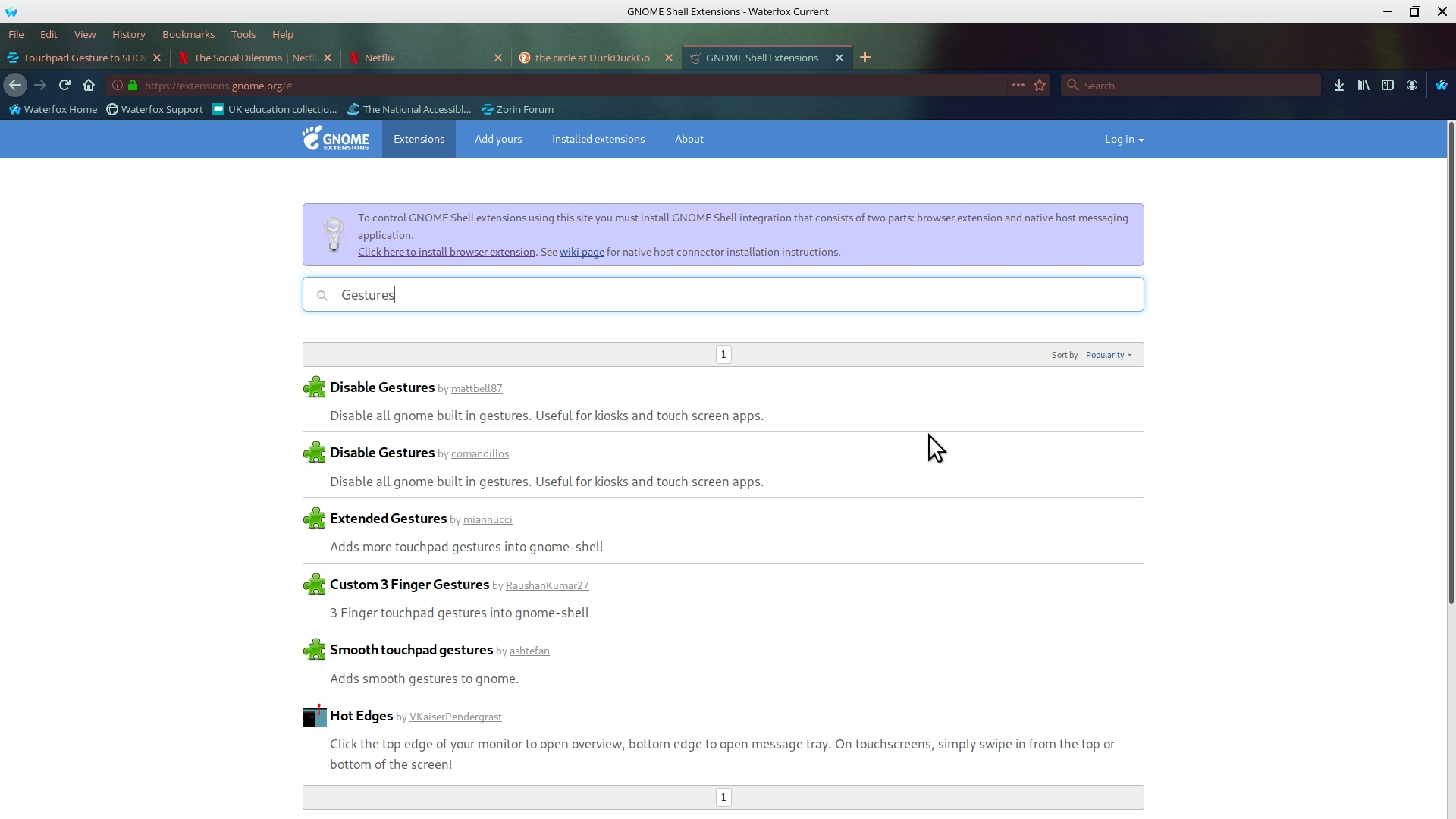Open the page actions ellipsis icon
The width and height of the screenshot is (1456, 819).
point(1018,85)
